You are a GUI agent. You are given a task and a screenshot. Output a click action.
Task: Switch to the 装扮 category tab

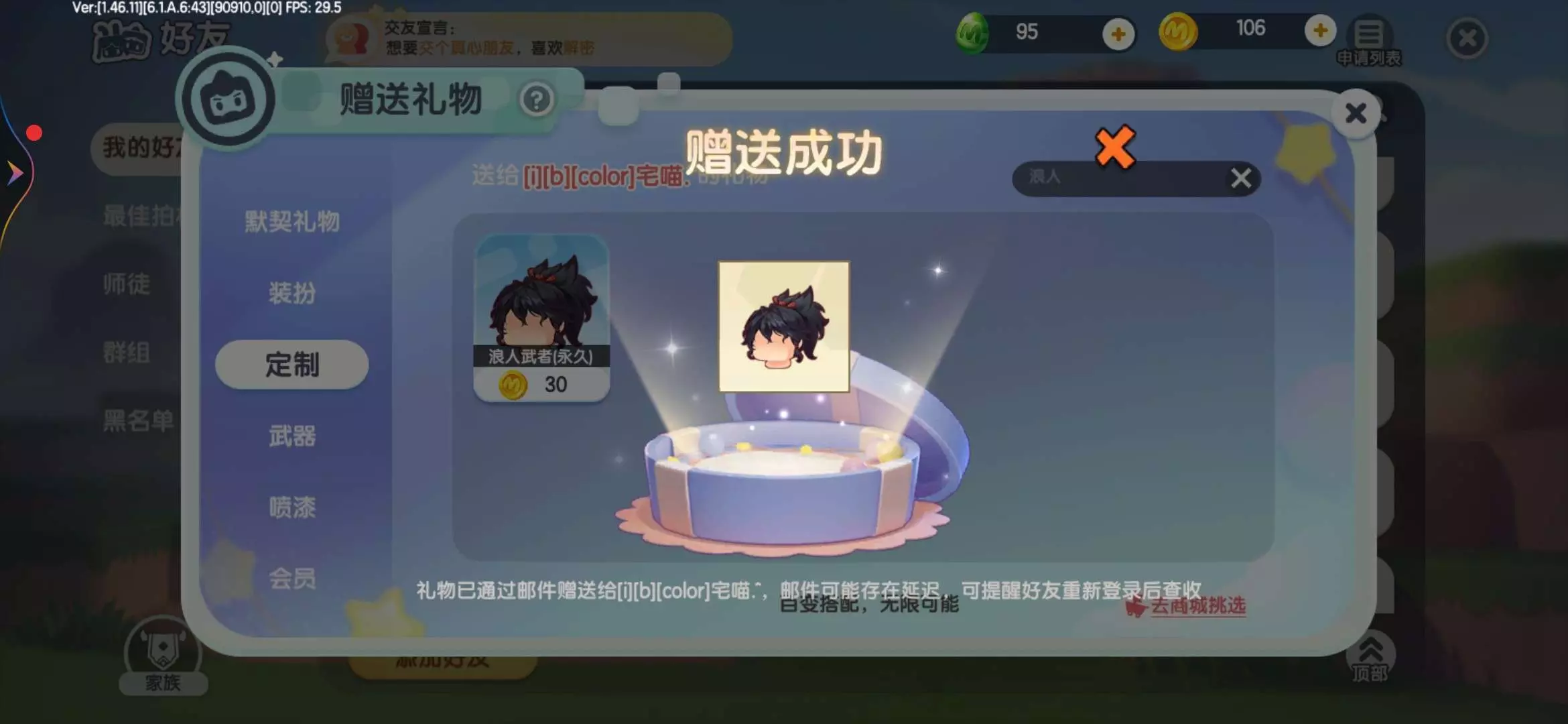pos(291,294)
